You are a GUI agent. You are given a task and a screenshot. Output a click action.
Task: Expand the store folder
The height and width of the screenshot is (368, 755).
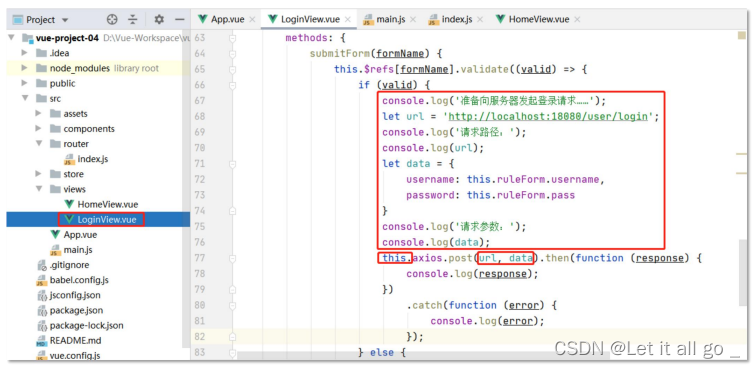(39, 173)
